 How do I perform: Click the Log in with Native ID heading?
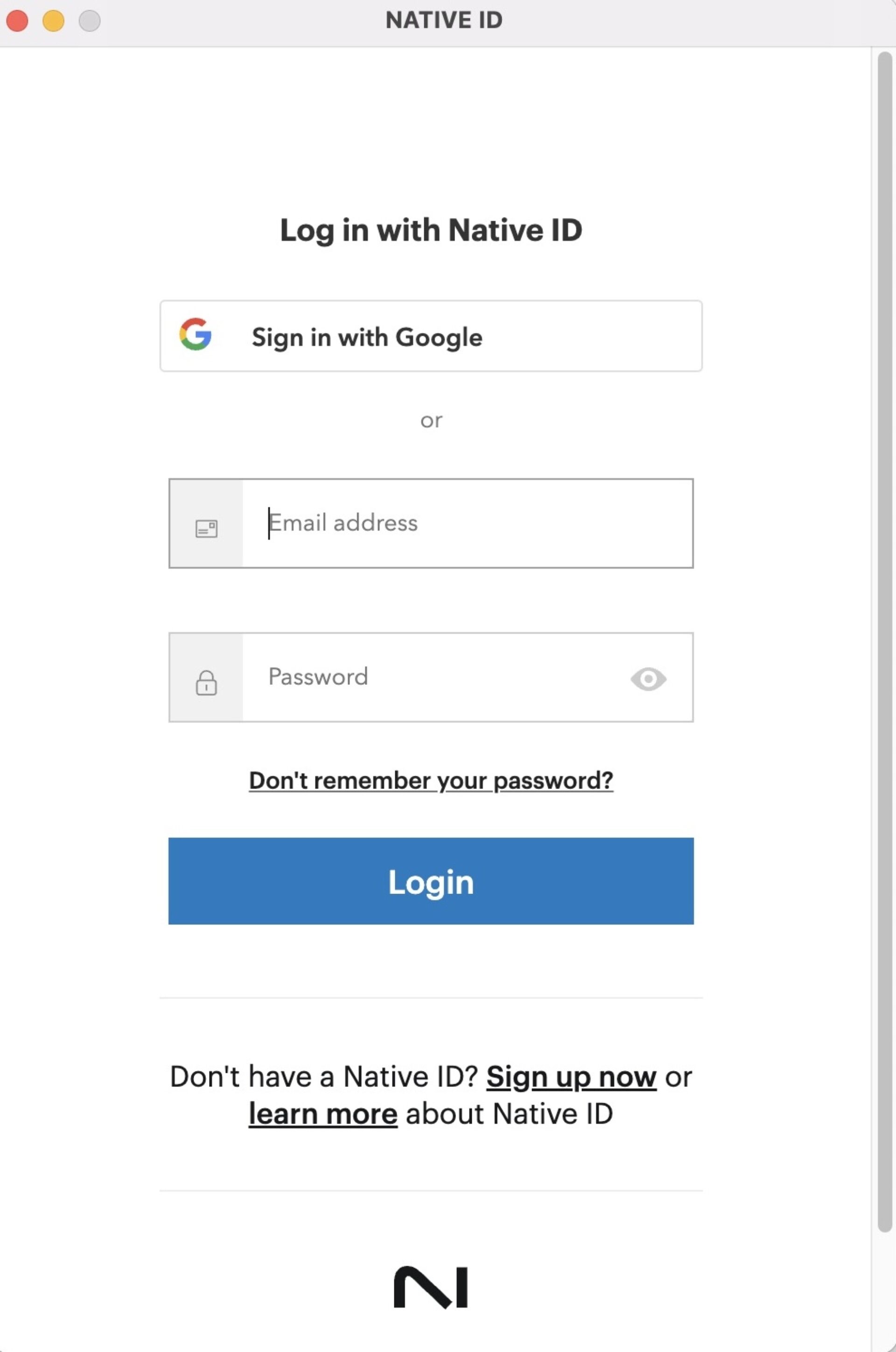(431, 230)
